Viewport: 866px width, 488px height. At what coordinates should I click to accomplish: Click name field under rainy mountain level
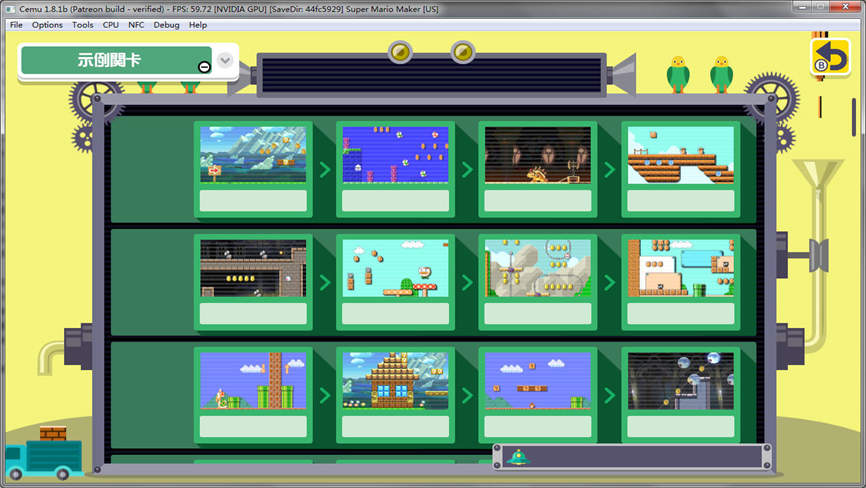(x=253, y=201)
